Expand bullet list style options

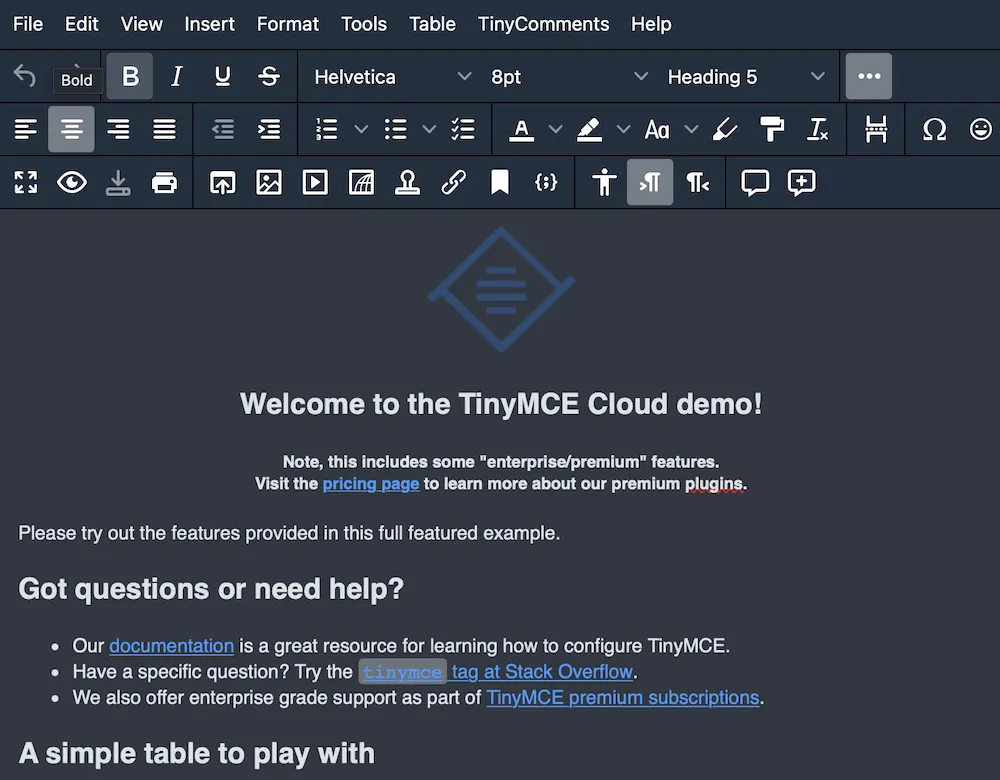point(429,129)
